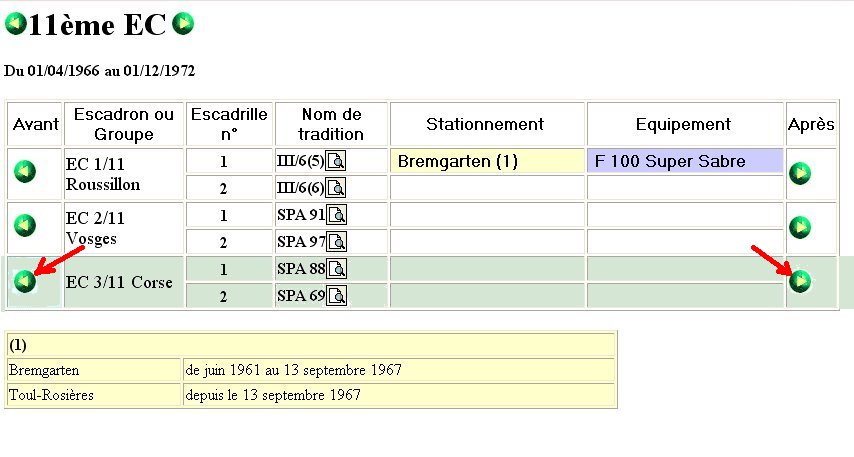The height and width of the screenshot is (457, 854).
Task: Click the green back arrow beside the 11ème EC title
Action: click(15, 23)
